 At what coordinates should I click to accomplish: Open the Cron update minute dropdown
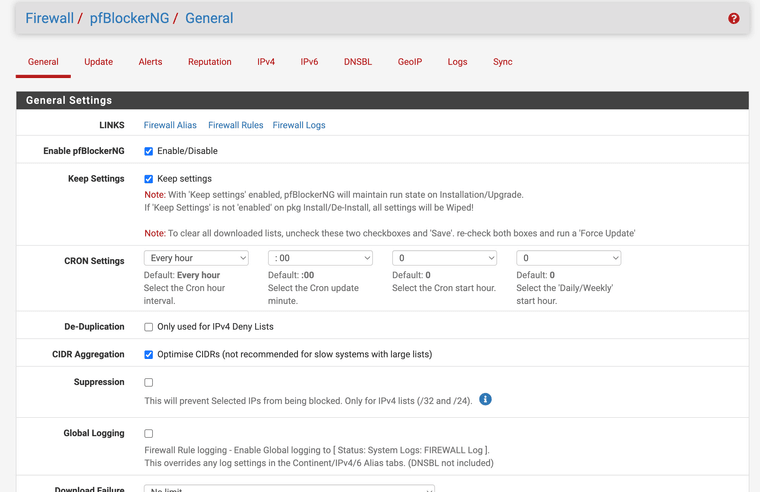point(320,258)
